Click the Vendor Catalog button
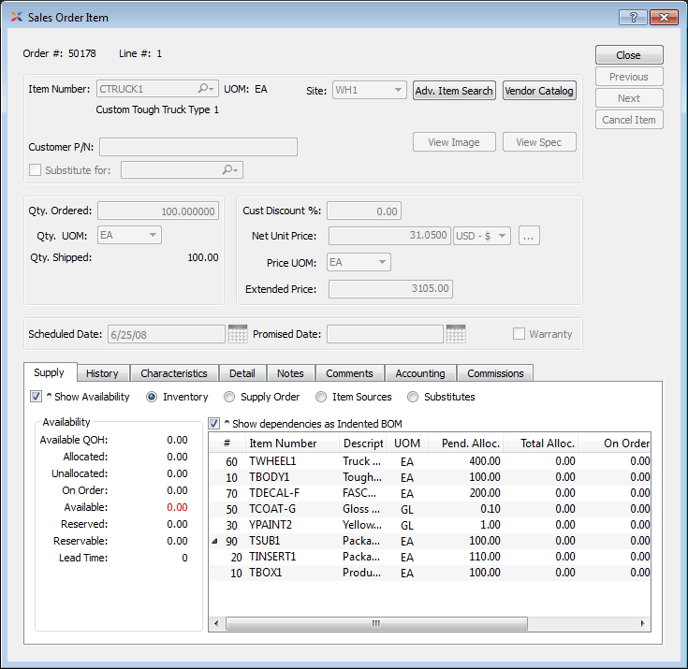688x669 pixels. (539, 90)
